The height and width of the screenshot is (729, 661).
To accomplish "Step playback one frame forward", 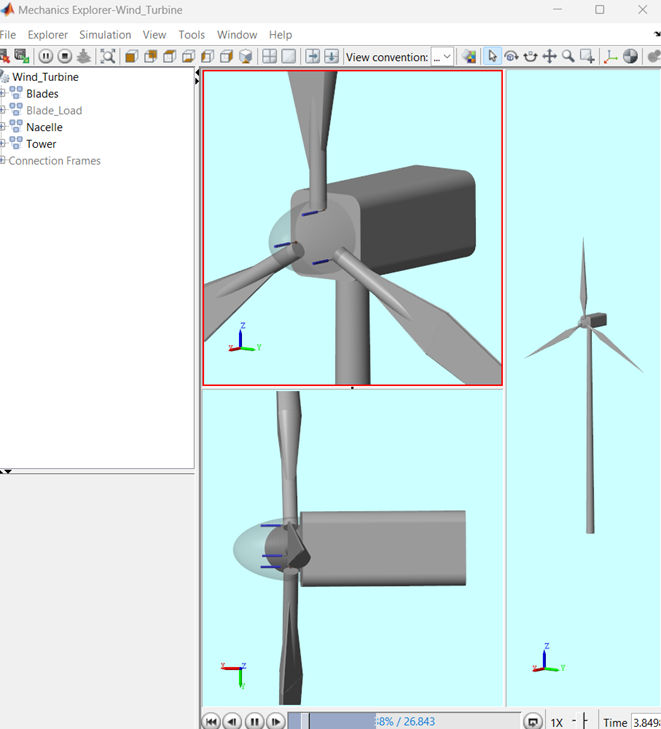I will (x=276, y=722).
